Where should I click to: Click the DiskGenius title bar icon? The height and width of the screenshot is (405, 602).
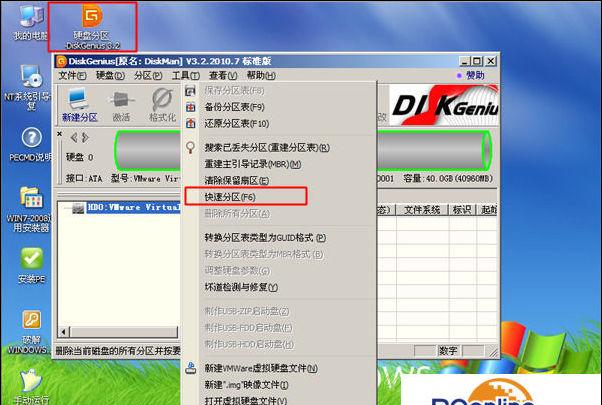[61, 61]
